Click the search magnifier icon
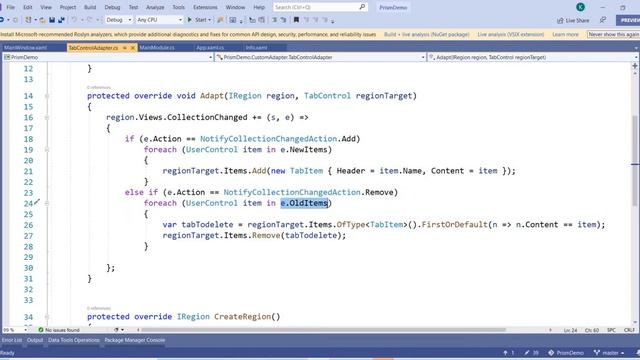The height and width of the screenshot is (360, 640). click(x=362, y=7)
